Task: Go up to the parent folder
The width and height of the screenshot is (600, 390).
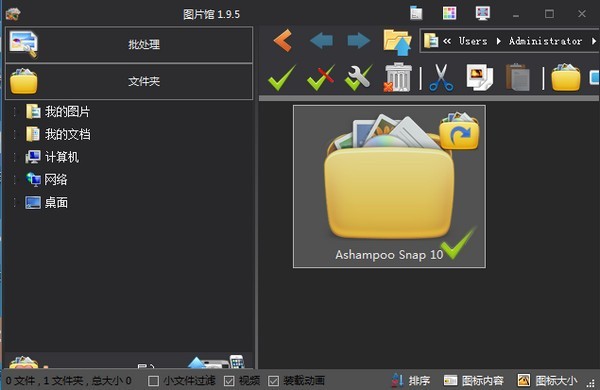Action: coord(397,42)
